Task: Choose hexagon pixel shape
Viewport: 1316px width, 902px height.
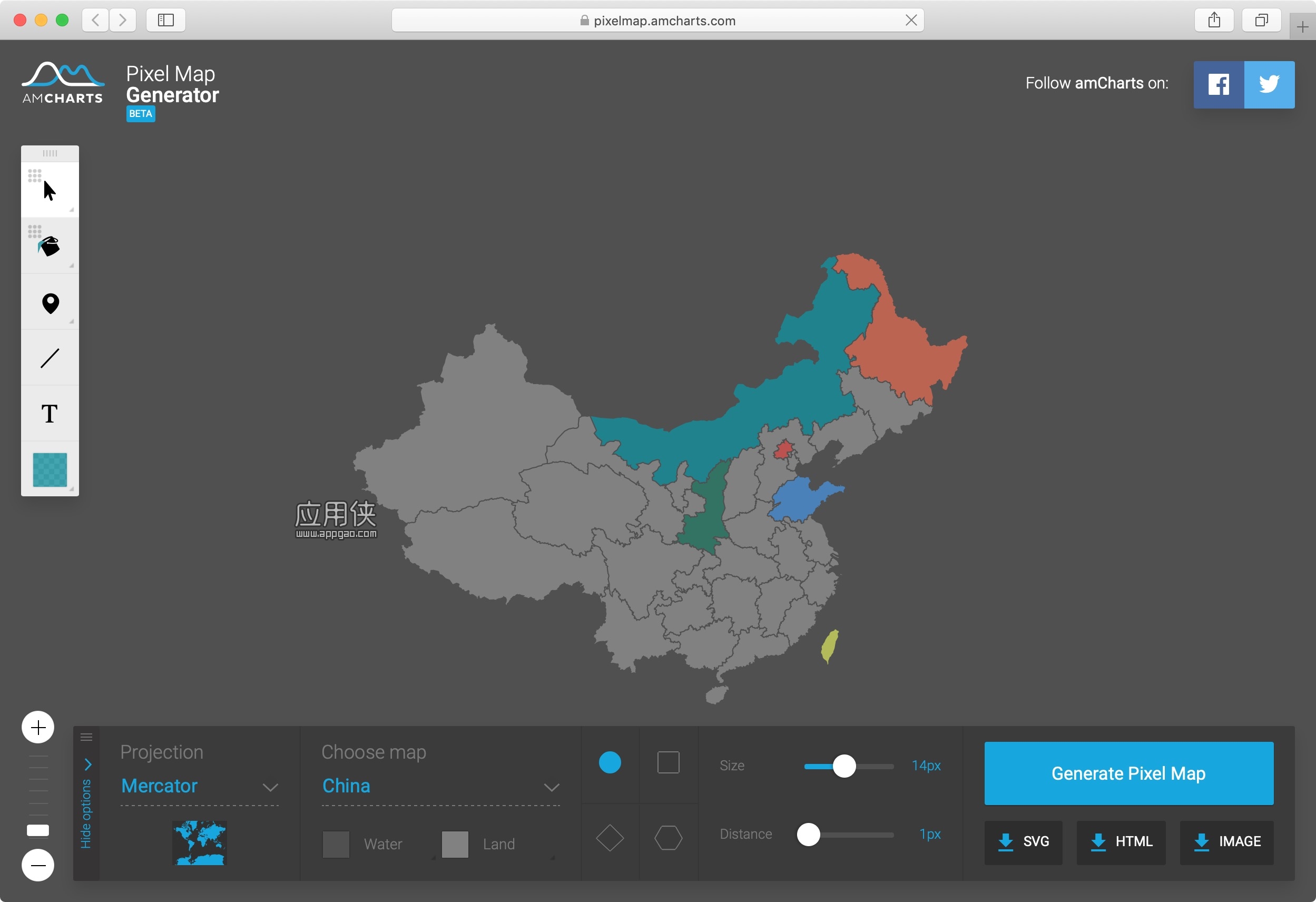Action: 668,837
